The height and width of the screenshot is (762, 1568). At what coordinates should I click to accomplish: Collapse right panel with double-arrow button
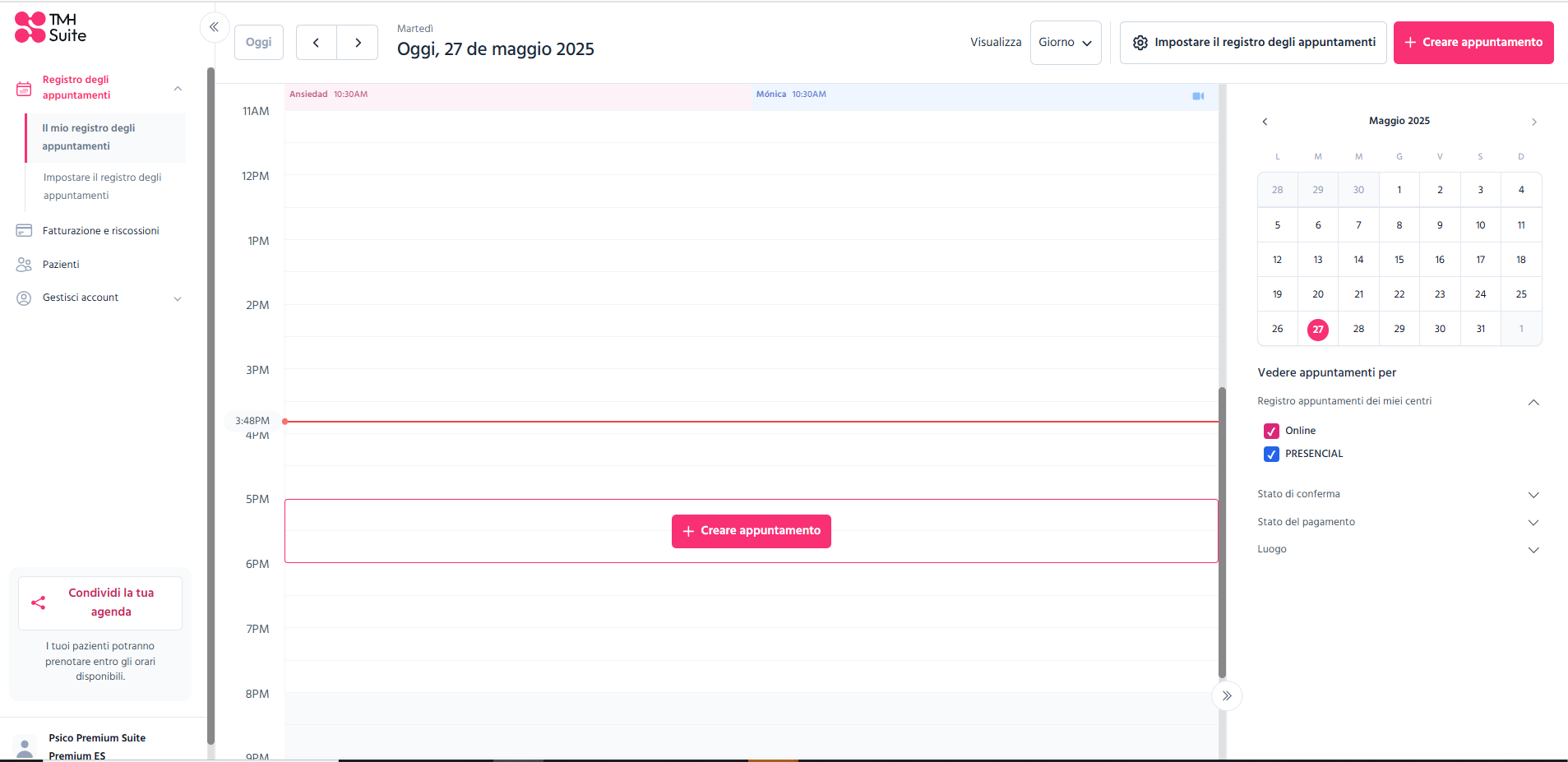[x=1227, y=695]
